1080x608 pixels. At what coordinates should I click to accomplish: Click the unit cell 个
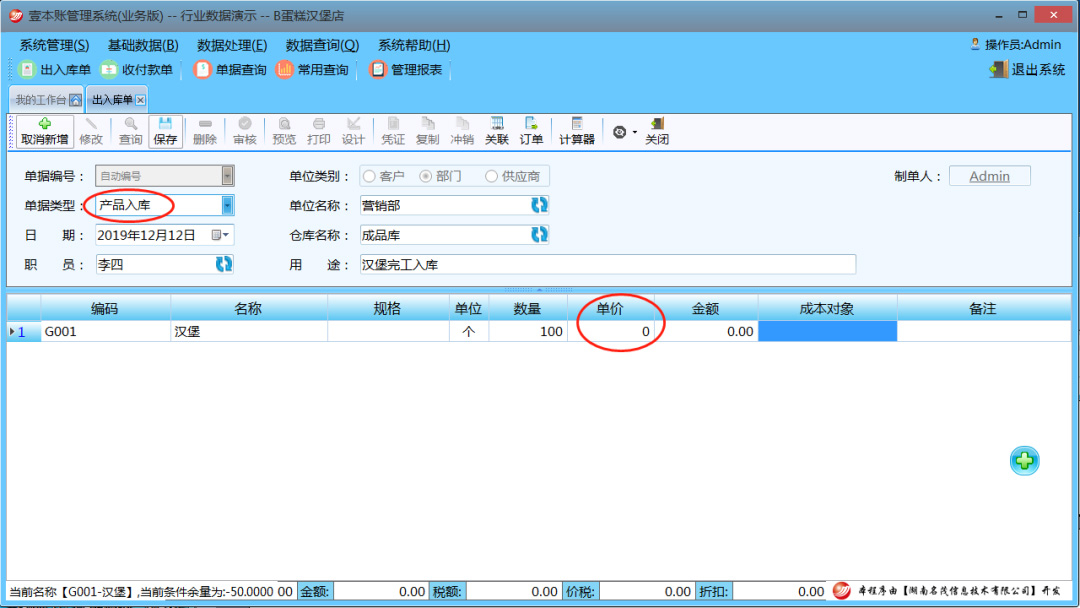[x=468, y=331]
